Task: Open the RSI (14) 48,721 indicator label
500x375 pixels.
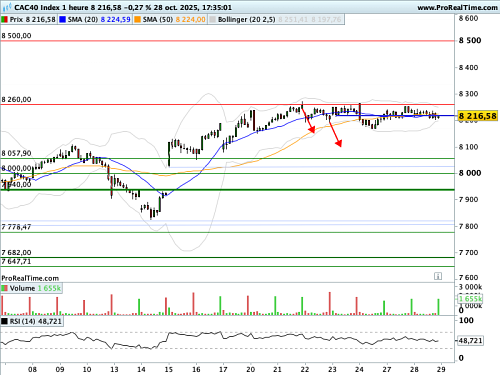Action: (36, 321)
